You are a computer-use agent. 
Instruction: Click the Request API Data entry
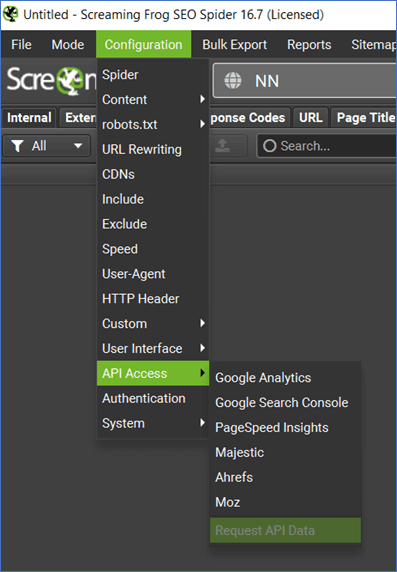[285, 530]
